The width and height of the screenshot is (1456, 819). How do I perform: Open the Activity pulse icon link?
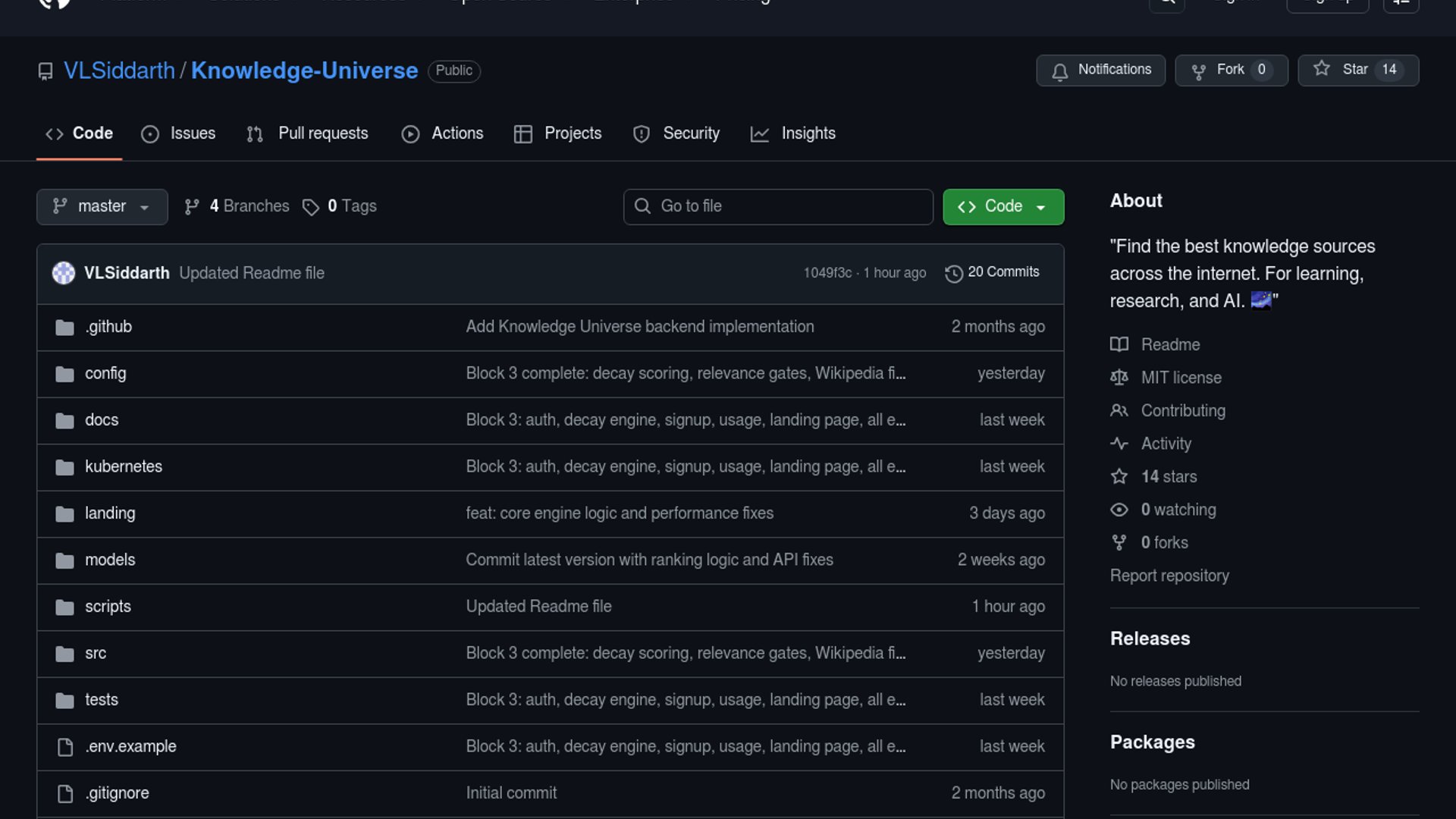coord(1119,444)
